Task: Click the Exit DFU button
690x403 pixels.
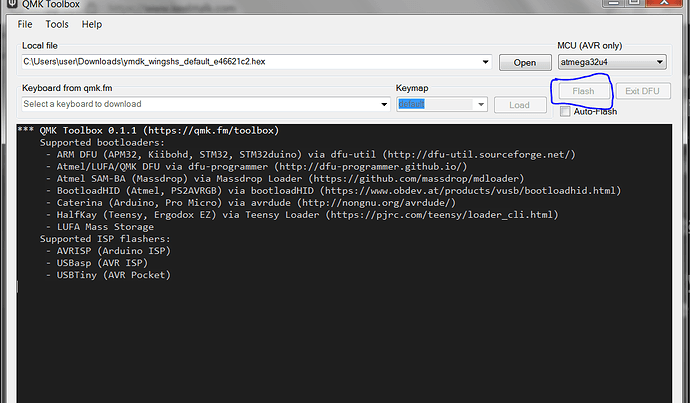Action: pos(641,91)
